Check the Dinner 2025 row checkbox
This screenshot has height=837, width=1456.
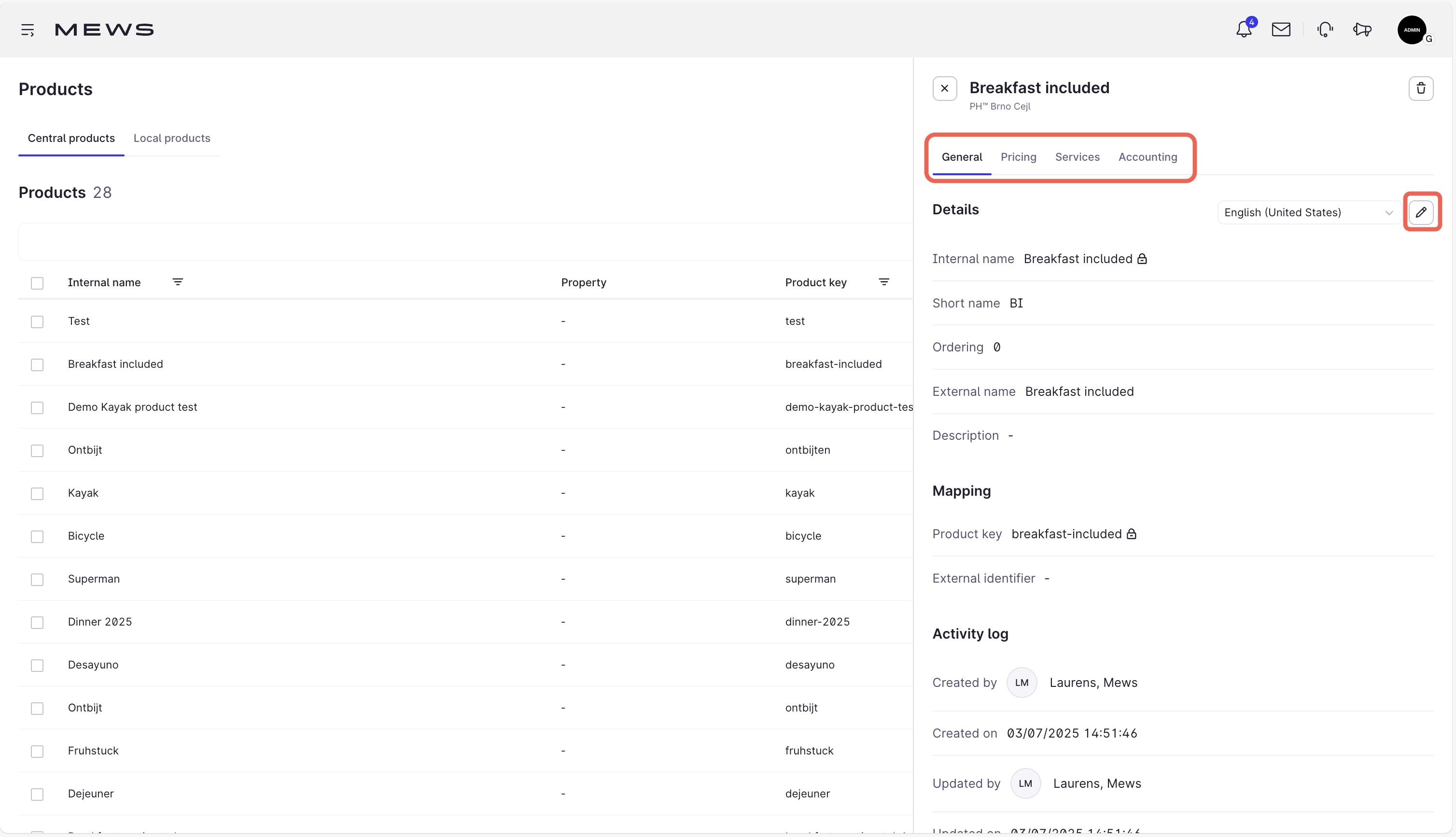click(37, 622)
